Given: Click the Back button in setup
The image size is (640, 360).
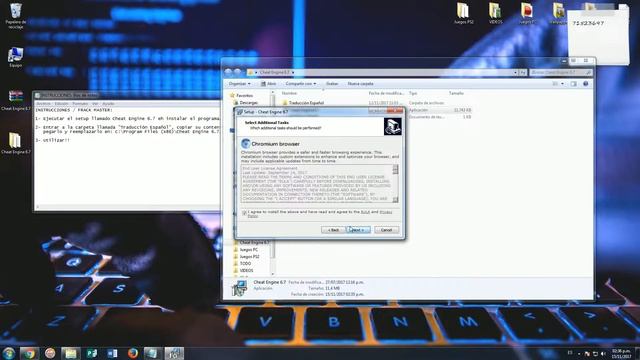Looking at the screenshot, I should pyautogui.click(x=333, y=230).
